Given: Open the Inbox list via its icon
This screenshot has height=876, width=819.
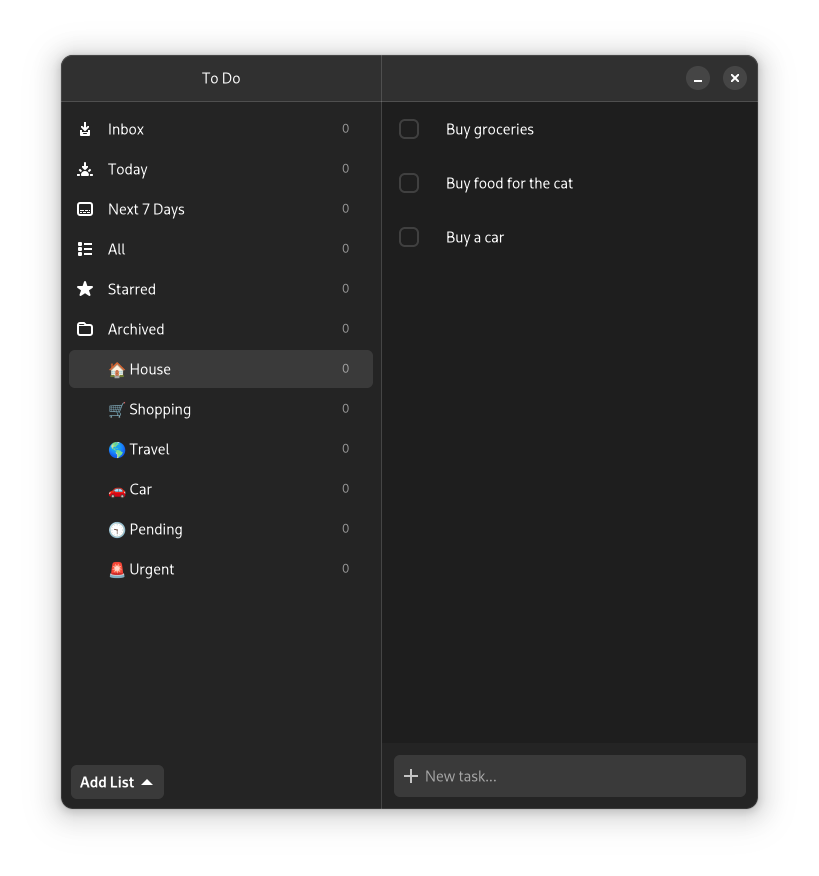Looking at the screenshot, I should [x=85, y=129].
